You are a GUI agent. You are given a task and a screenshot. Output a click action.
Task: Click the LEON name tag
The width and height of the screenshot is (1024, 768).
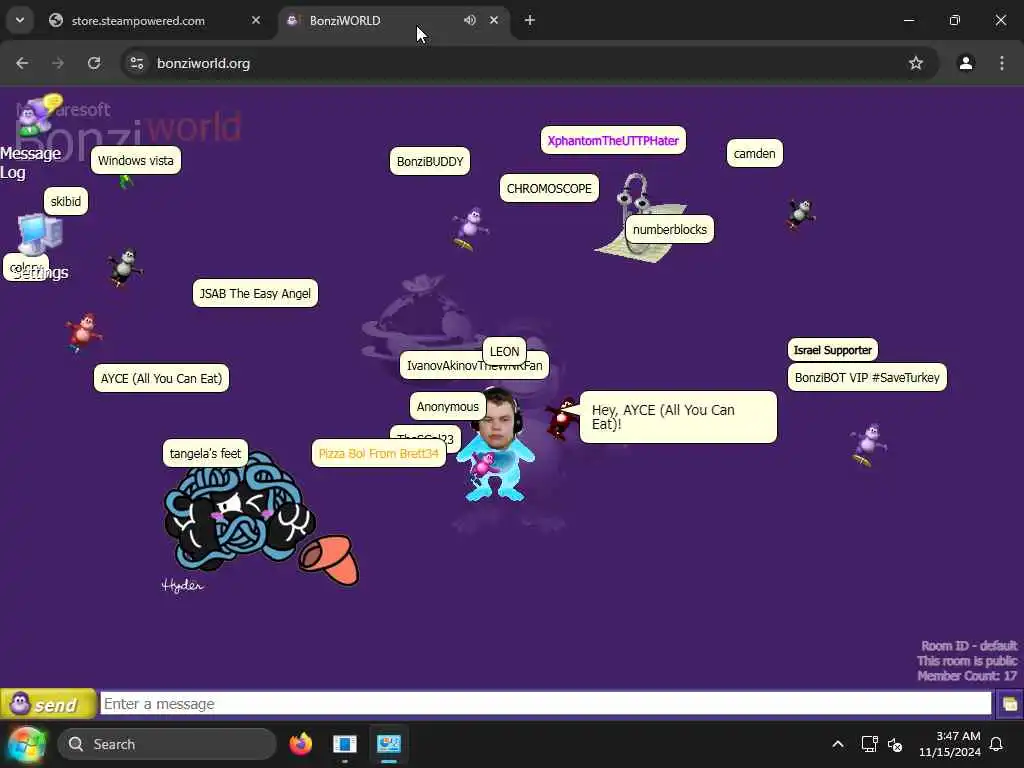504,351
